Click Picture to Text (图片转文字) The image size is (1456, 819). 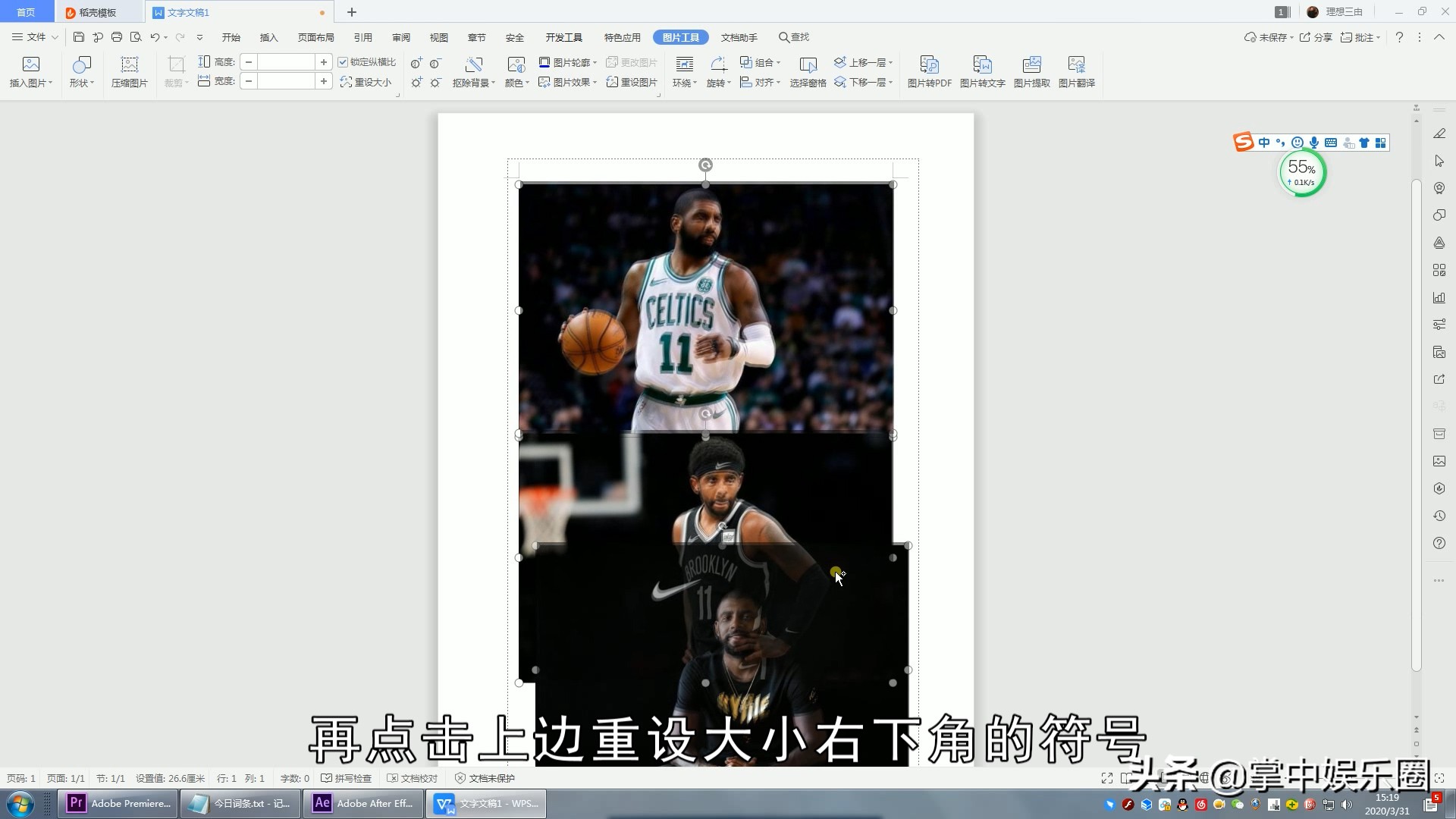coord(982,72)
